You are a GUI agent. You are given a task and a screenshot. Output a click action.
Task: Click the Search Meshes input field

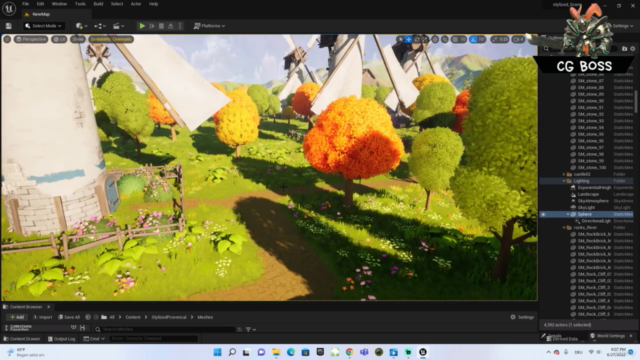(x=165, y=329)
